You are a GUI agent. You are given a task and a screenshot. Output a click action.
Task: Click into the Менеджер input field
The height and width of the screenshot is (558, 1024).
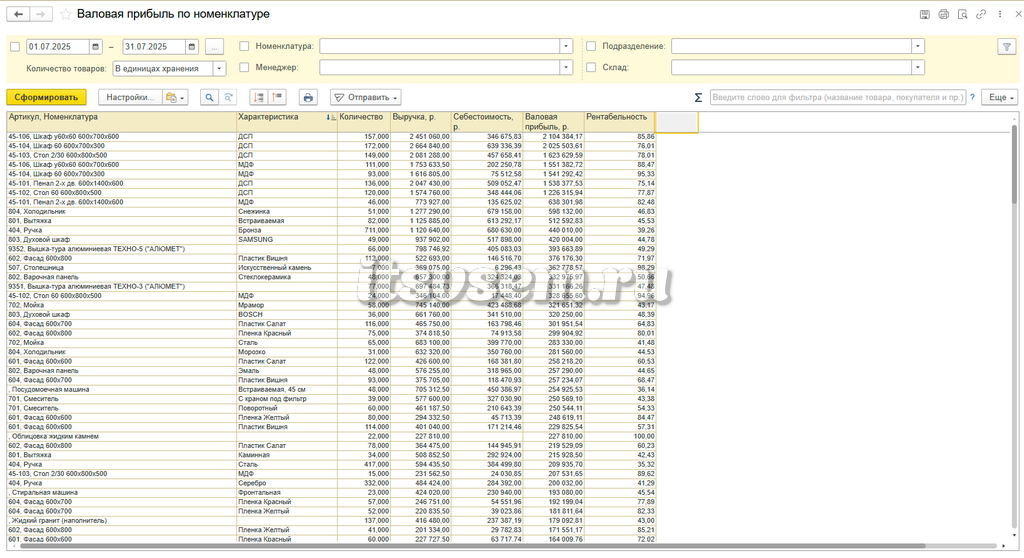pos(440,67)
